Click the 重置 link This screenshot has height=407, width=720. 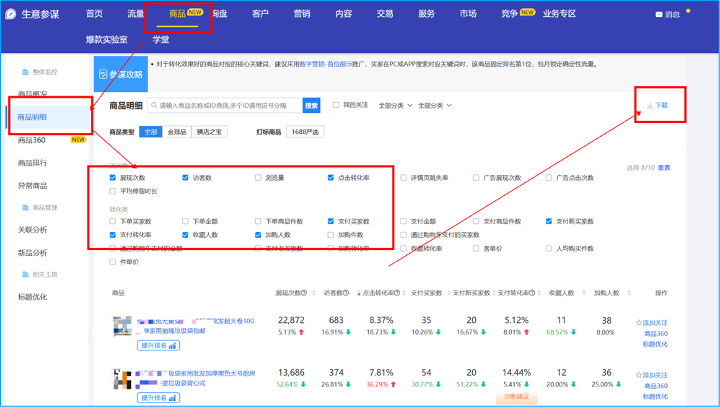click(664, 167)
